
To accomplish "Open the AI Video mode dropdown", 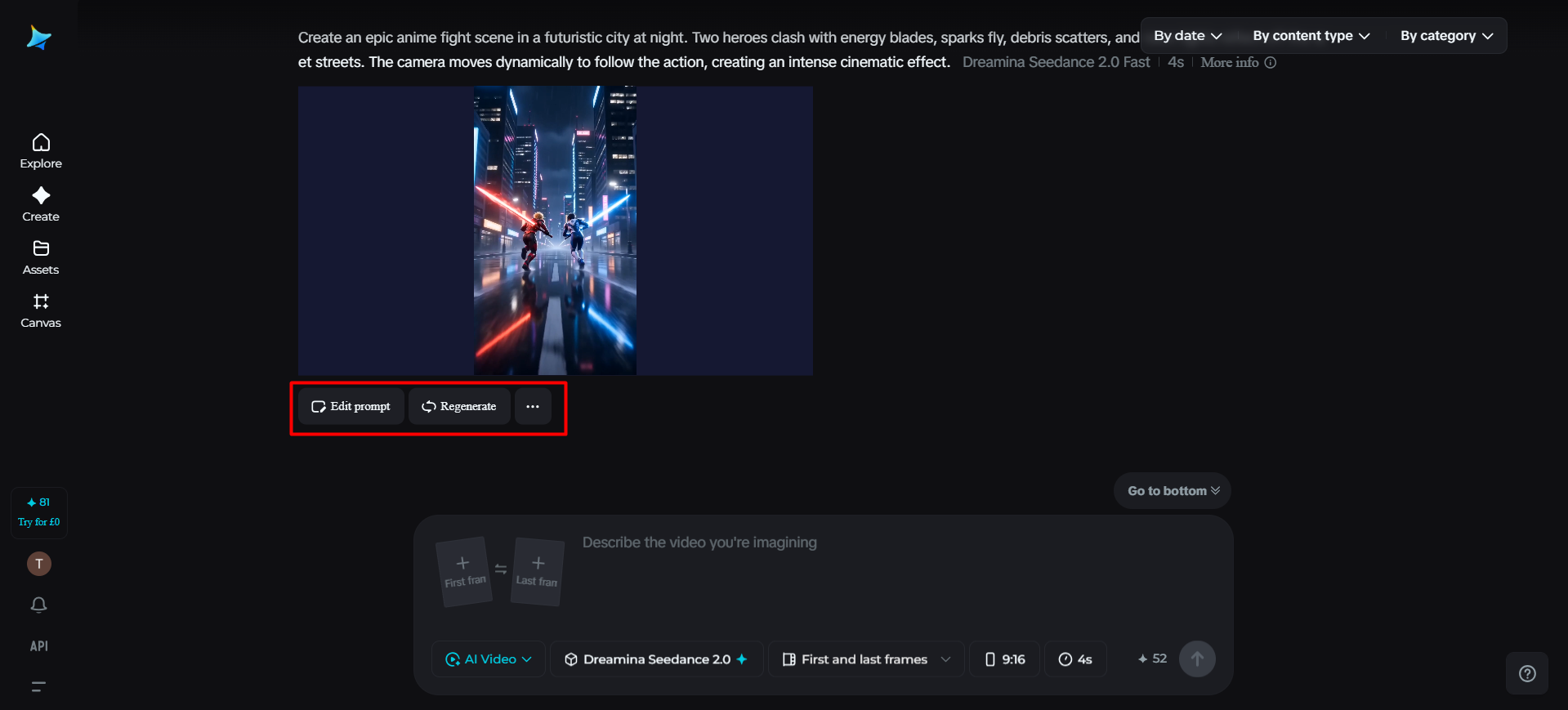I will click(x=489, y=659).
